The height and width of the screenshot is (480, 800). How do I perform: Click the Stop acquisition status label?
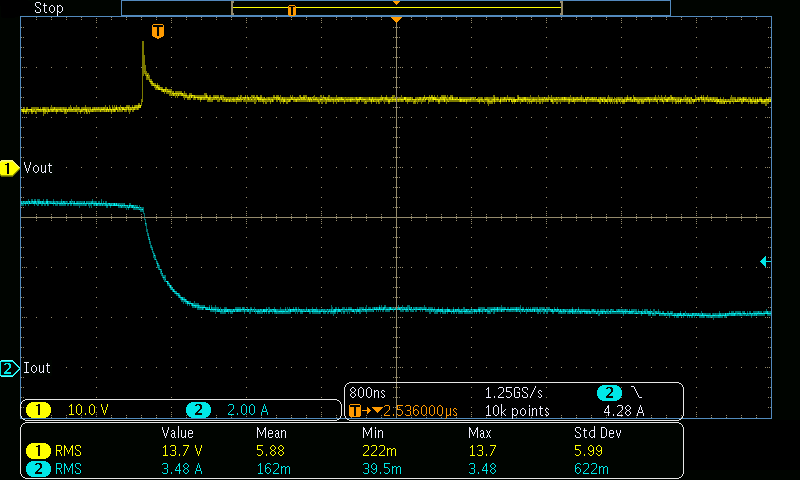(x=48, y=8)
